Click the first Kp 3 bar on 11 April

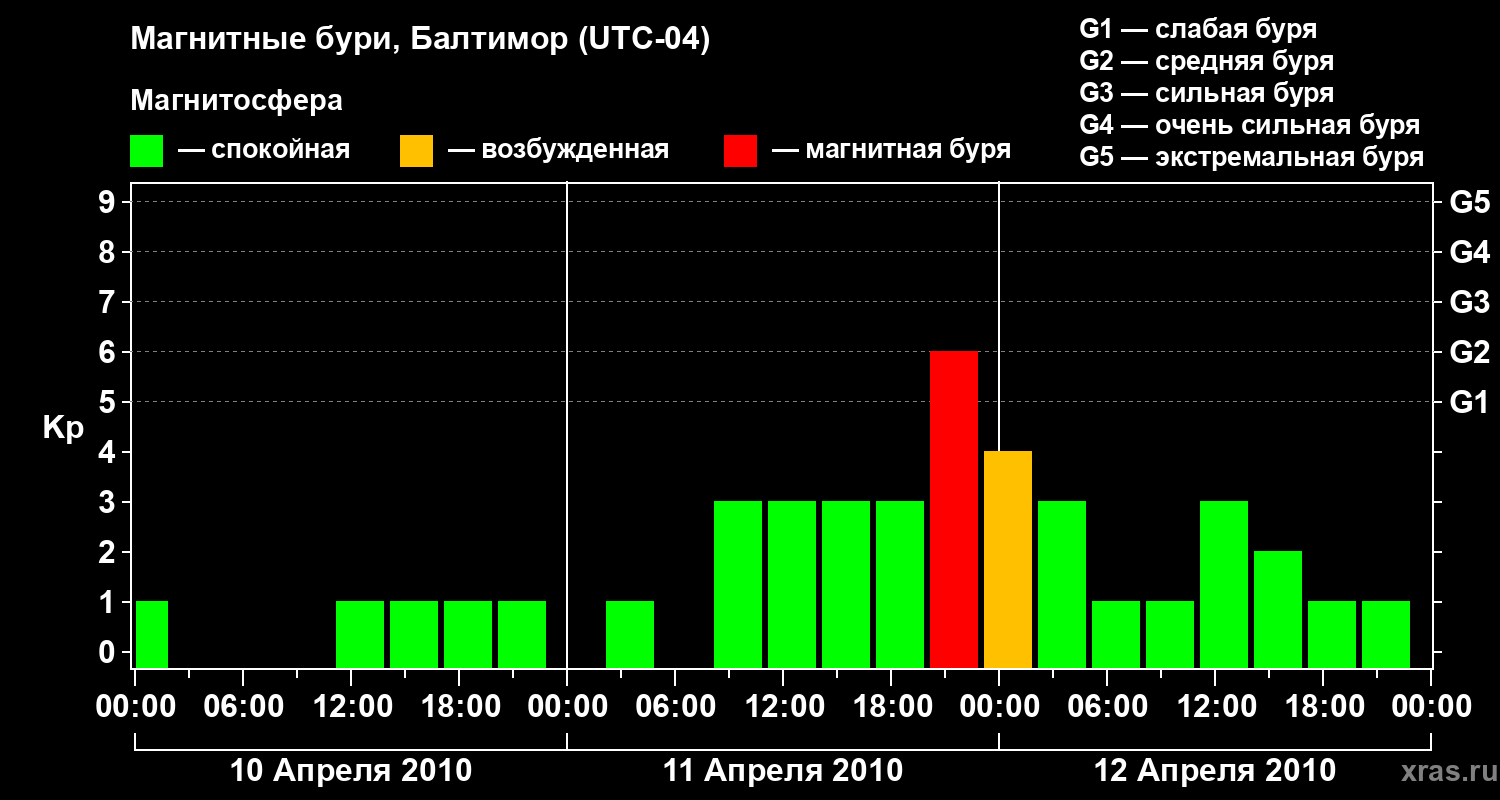click(738, 585)
